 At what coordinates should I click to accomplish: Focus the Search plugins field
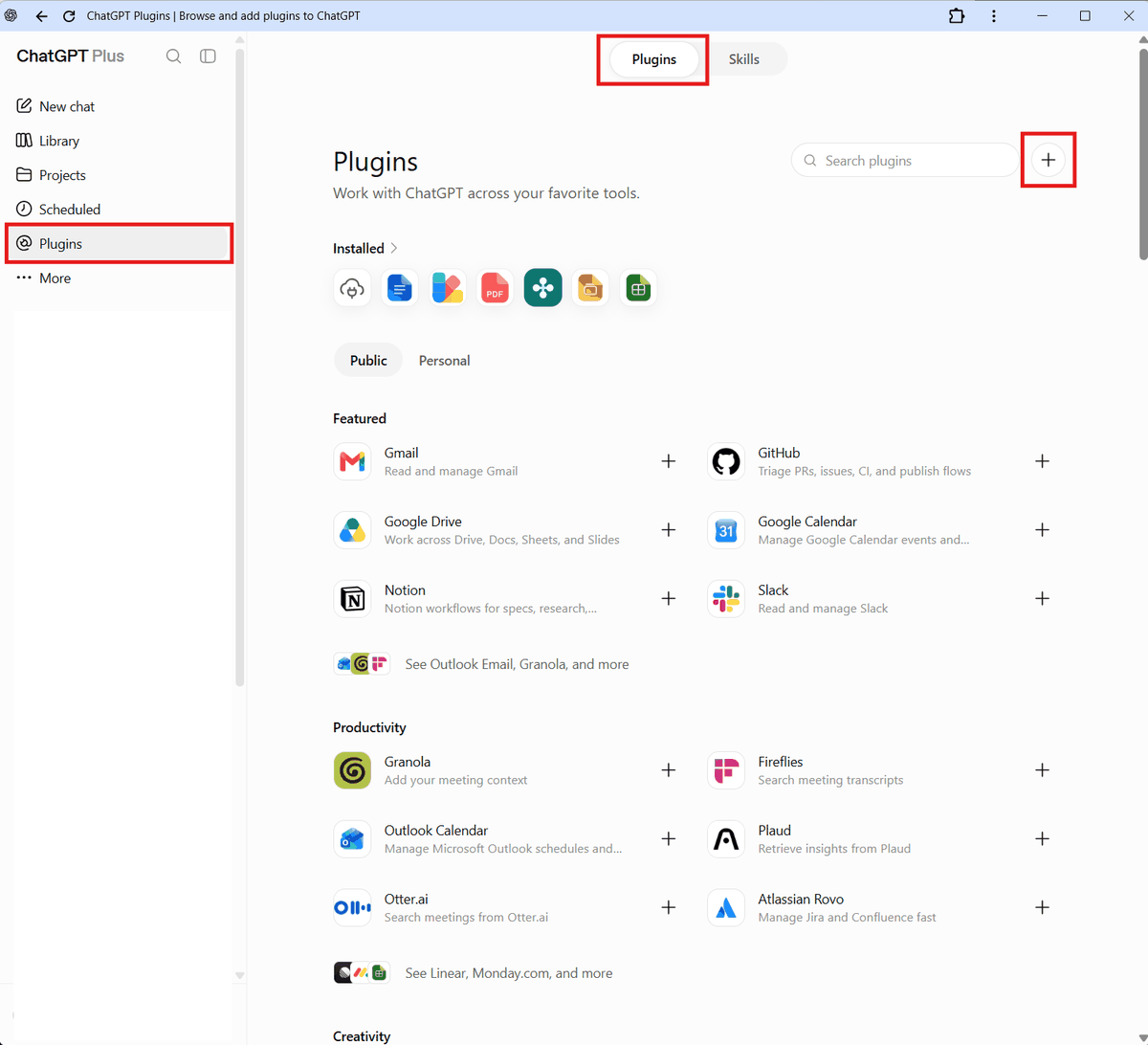tap(905, 161)
